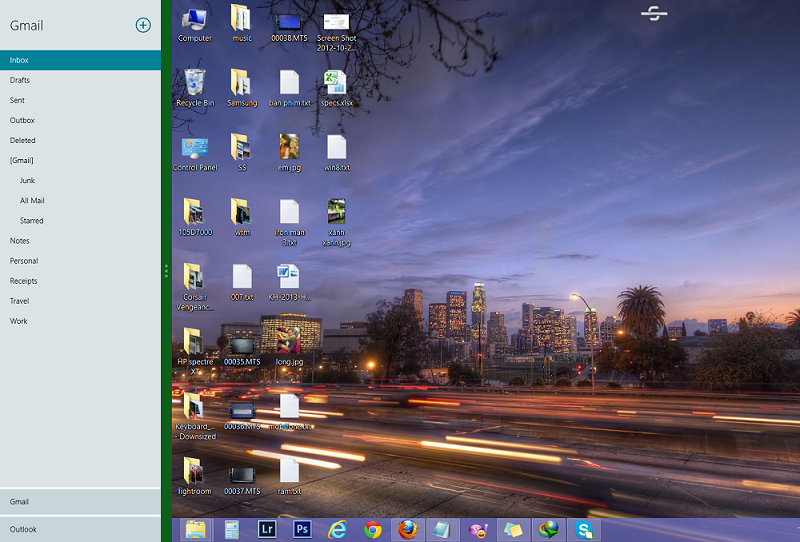Open Internet Explorer from the taskbar
The image size is (800, 542).
[337, 530]
